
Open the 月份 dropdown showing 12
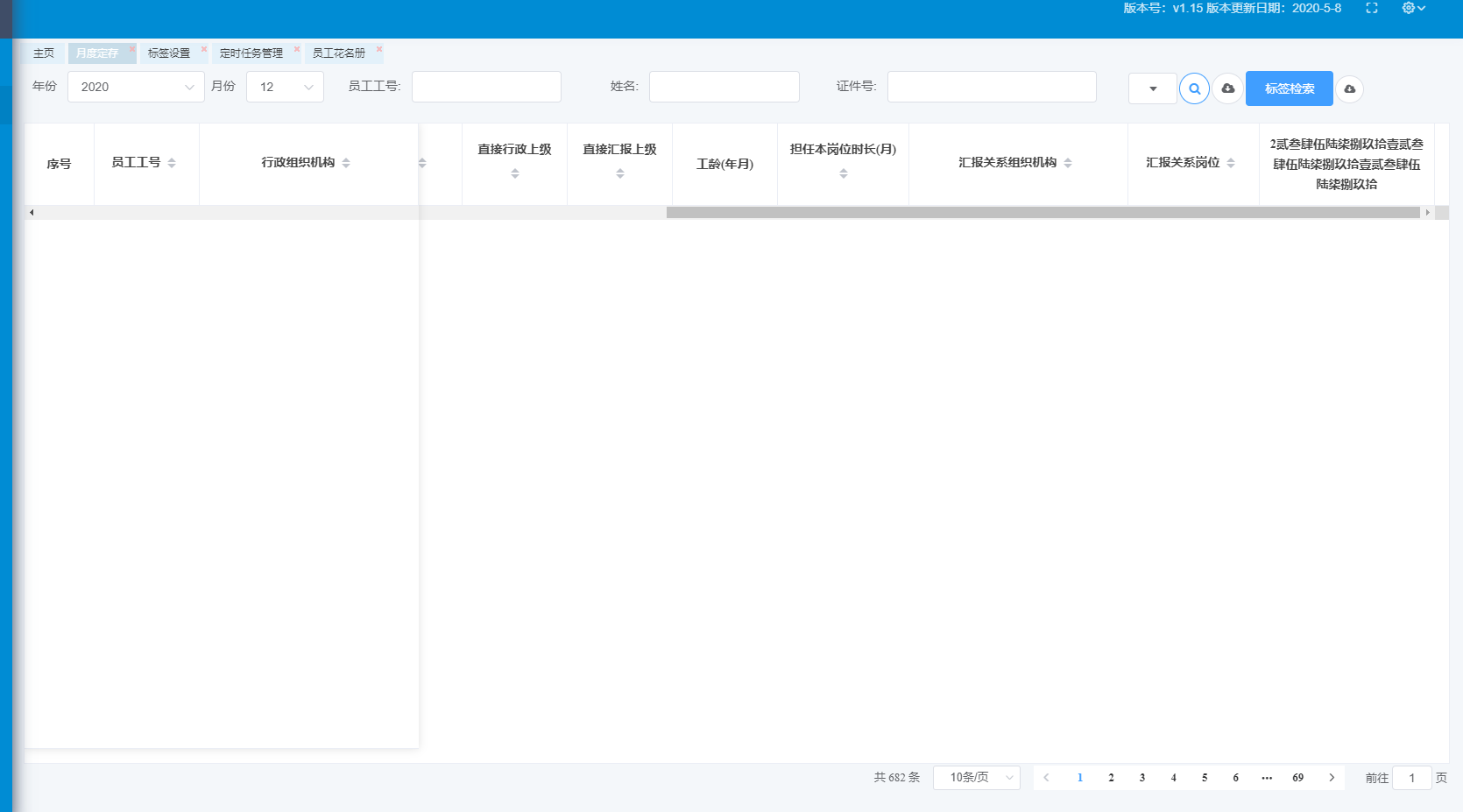tap(285, 87)
